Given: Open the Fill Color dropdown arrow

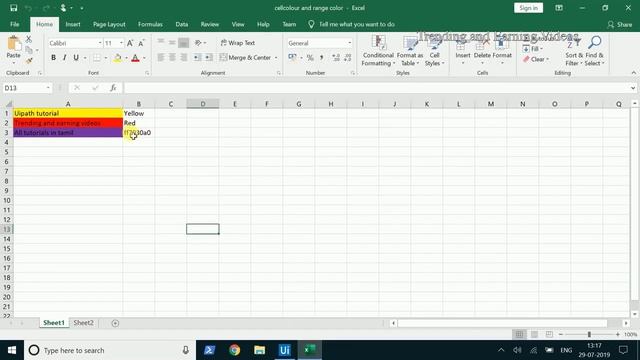Looking at the screenshot, I should tap(126, 58).
